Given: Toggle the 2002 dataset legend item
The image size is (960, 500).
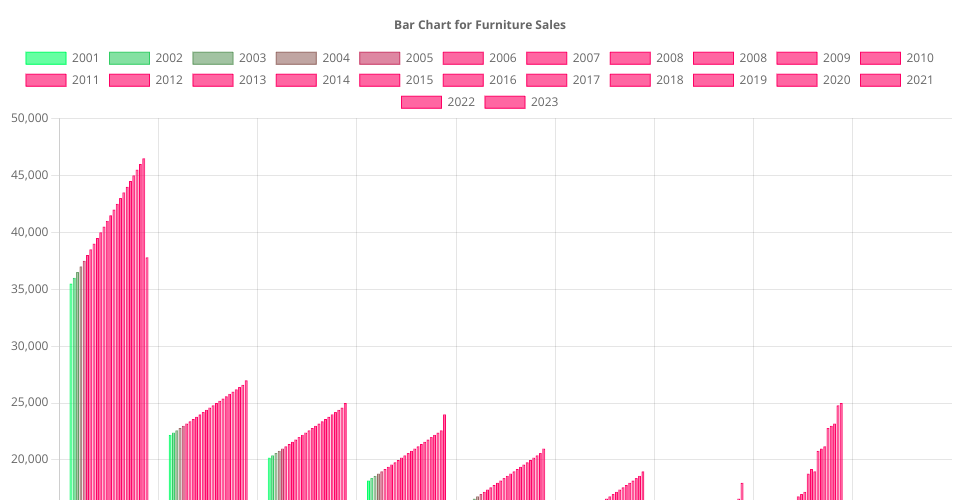Looking at the screenshot, I should (x=148, y=58).
